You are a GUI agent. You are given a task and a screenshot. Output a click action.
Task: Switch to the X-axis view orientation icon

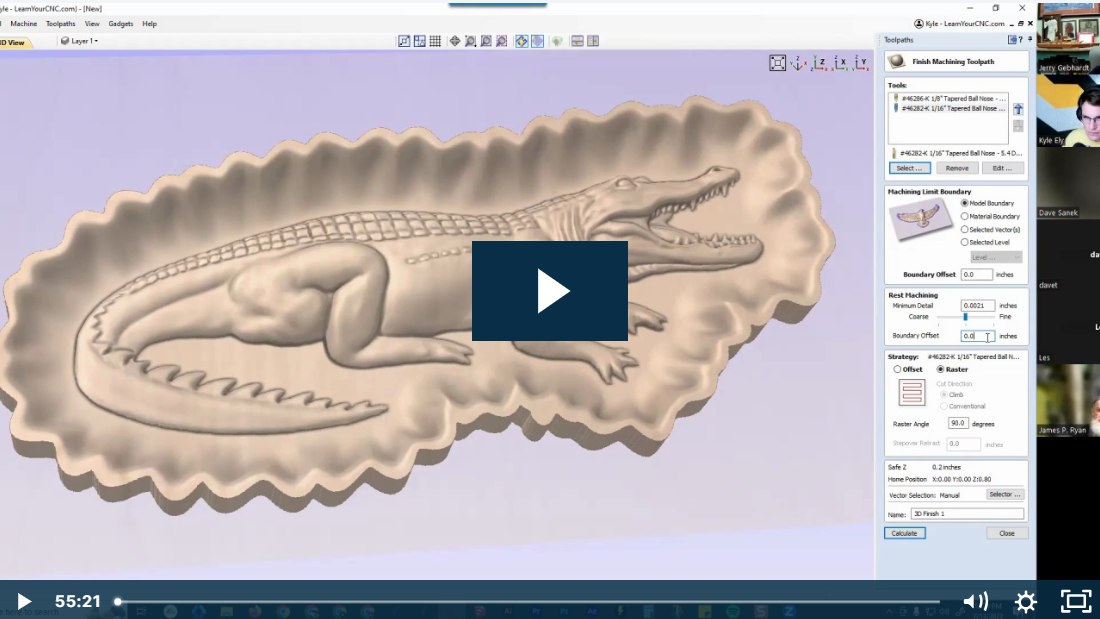point(841,62)
